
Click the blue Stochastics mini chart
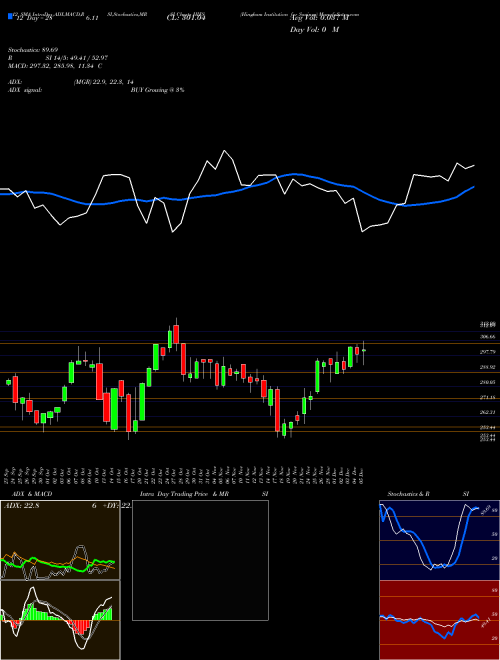[439, 540]
